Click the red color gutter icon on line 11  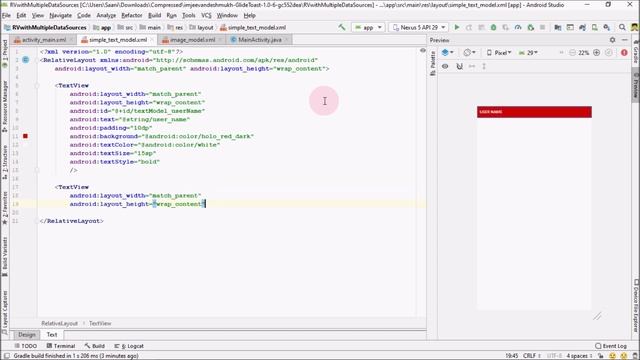[x=25, y=136]
